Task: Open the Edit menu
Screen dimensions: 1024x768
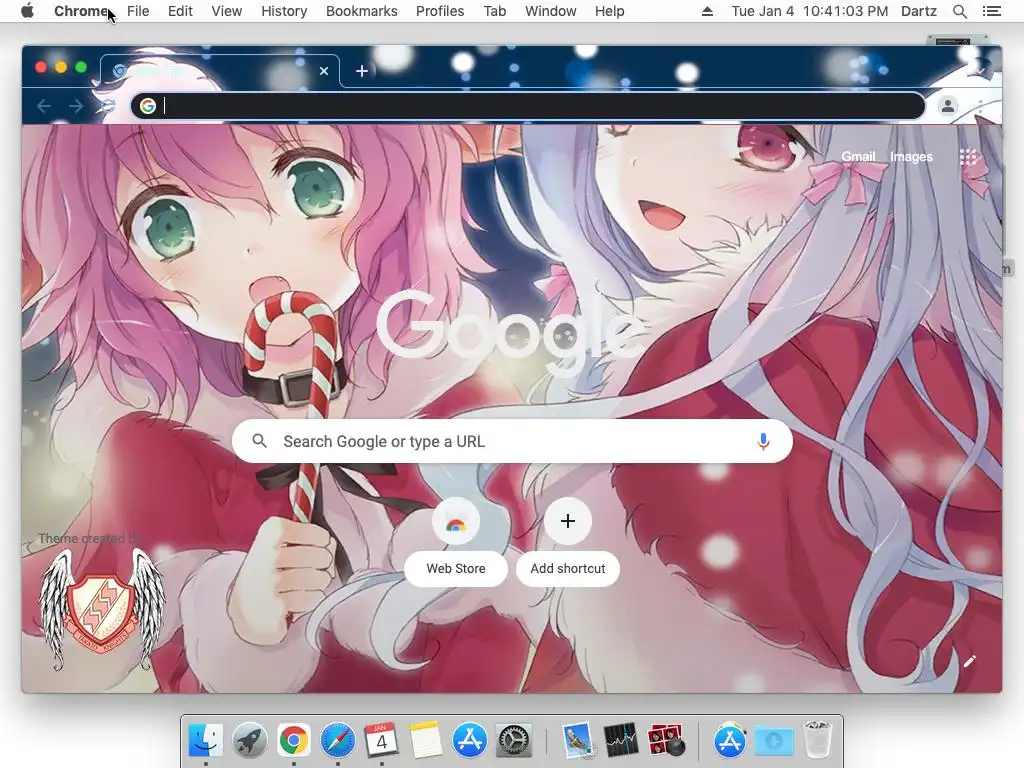Action: (180, 11)
